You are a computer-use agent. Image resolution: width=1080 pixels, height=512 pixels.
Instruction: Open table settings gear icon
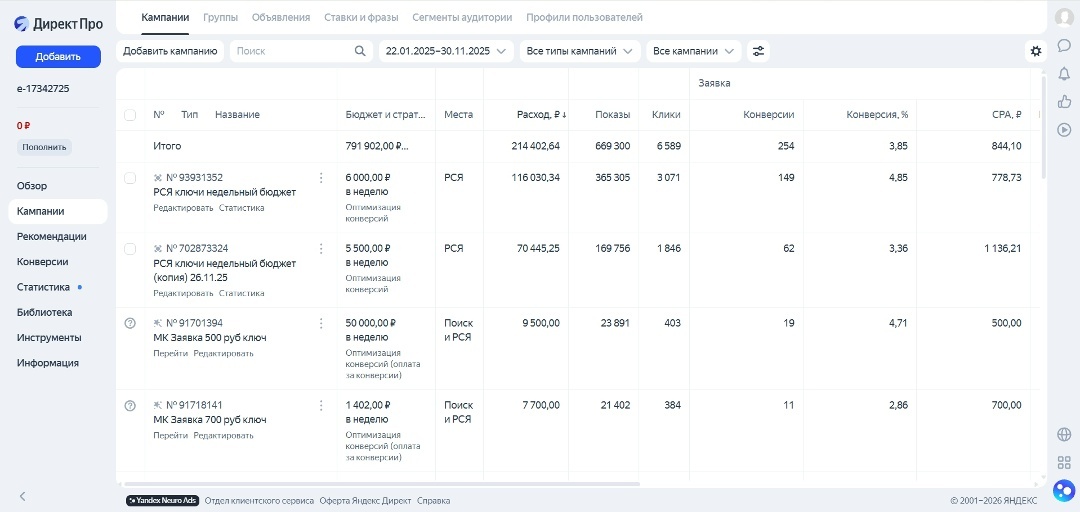(1036, 50)
